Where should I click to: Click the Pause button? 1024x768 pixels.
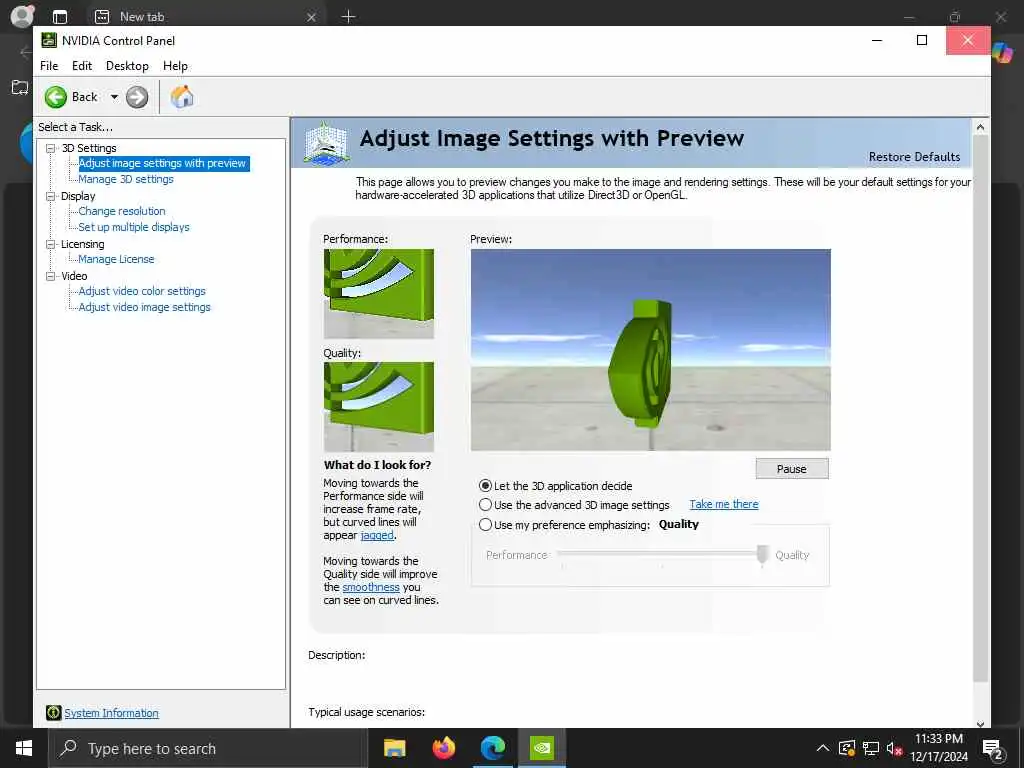click(792, 469)
